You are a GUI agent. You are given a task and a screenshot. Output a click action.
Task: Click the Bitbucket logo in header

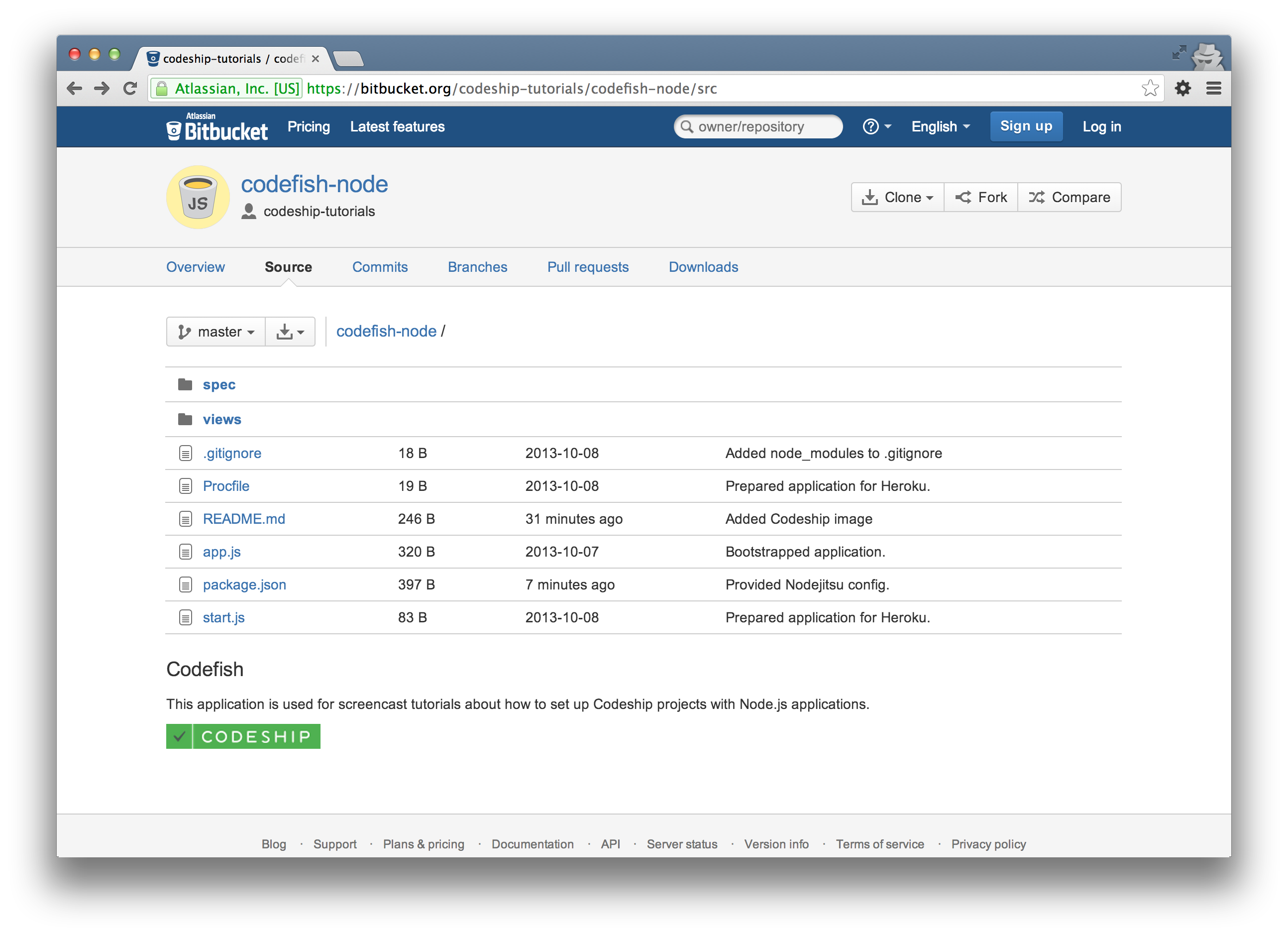point(217,127)
